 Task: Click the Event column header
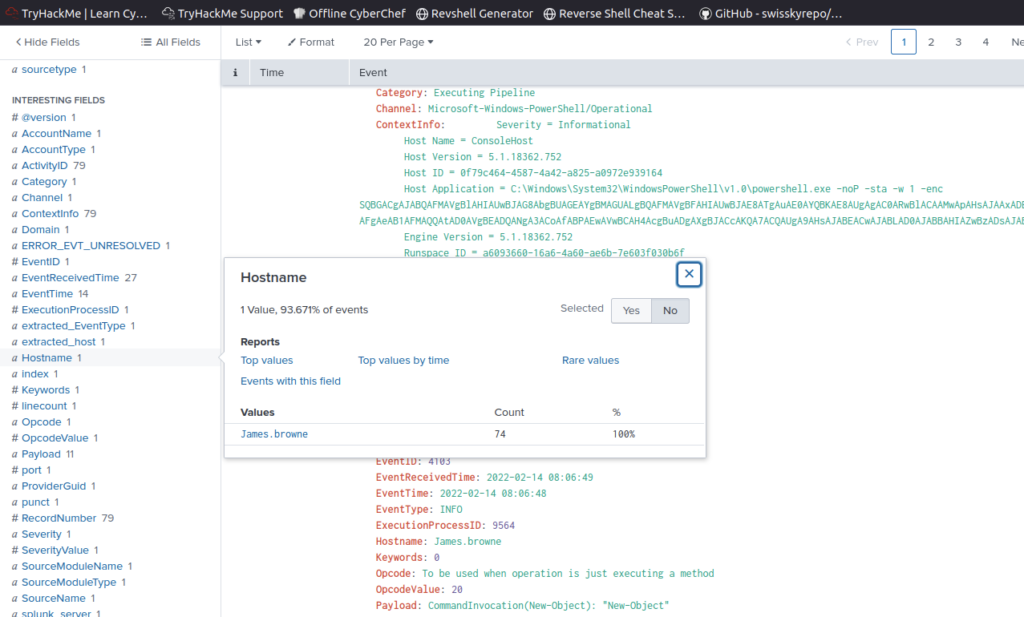(x=373, y=72)
